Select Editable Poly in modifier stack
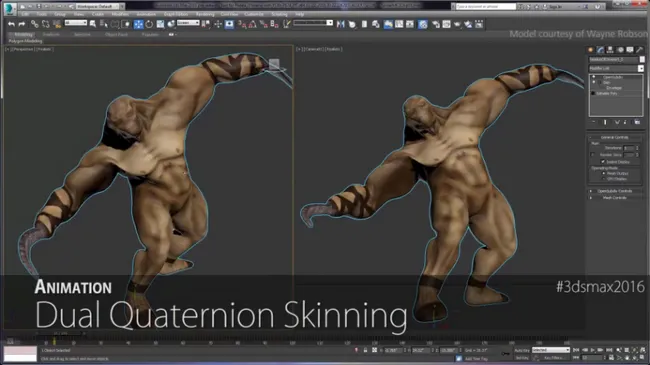The width and height of the screenshot is (650, 365). [x=606, y=93]
